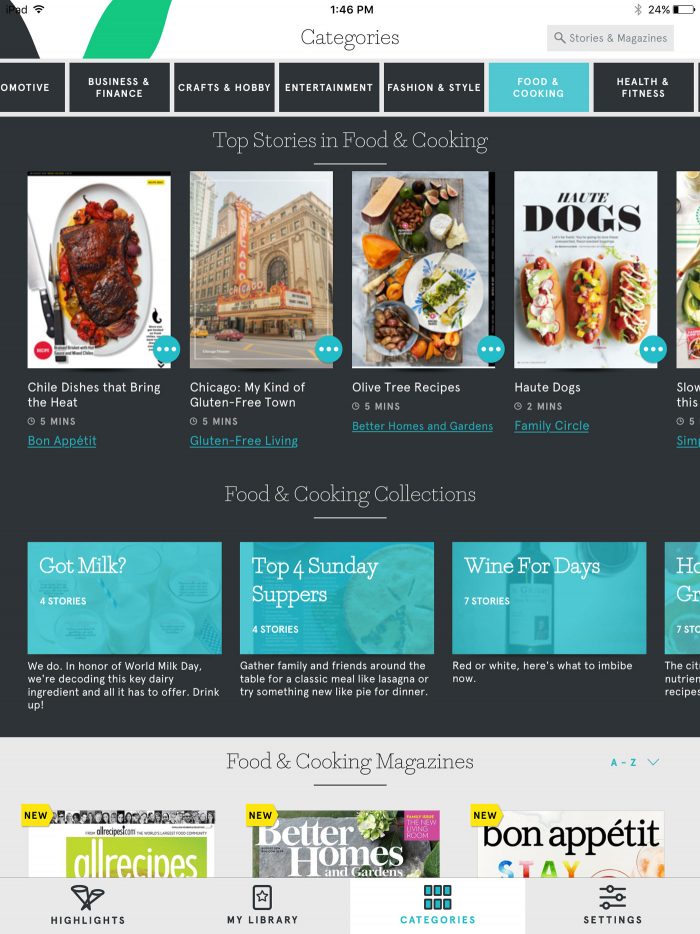Open more options for Haute Dogs story
The width and height of the screenshot is (700, 934).
[653, 349]
